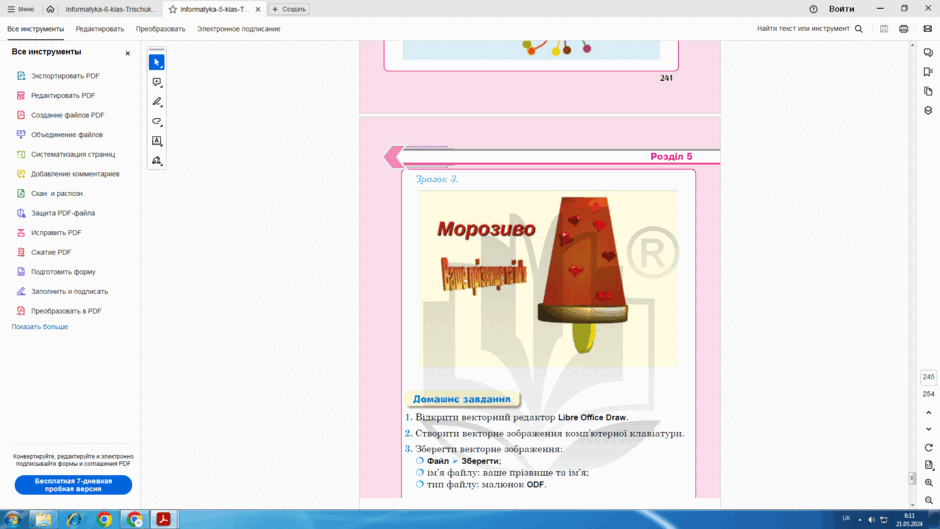
Task: Choose the highlighter pen tool
Action: [x=156, y=102]
